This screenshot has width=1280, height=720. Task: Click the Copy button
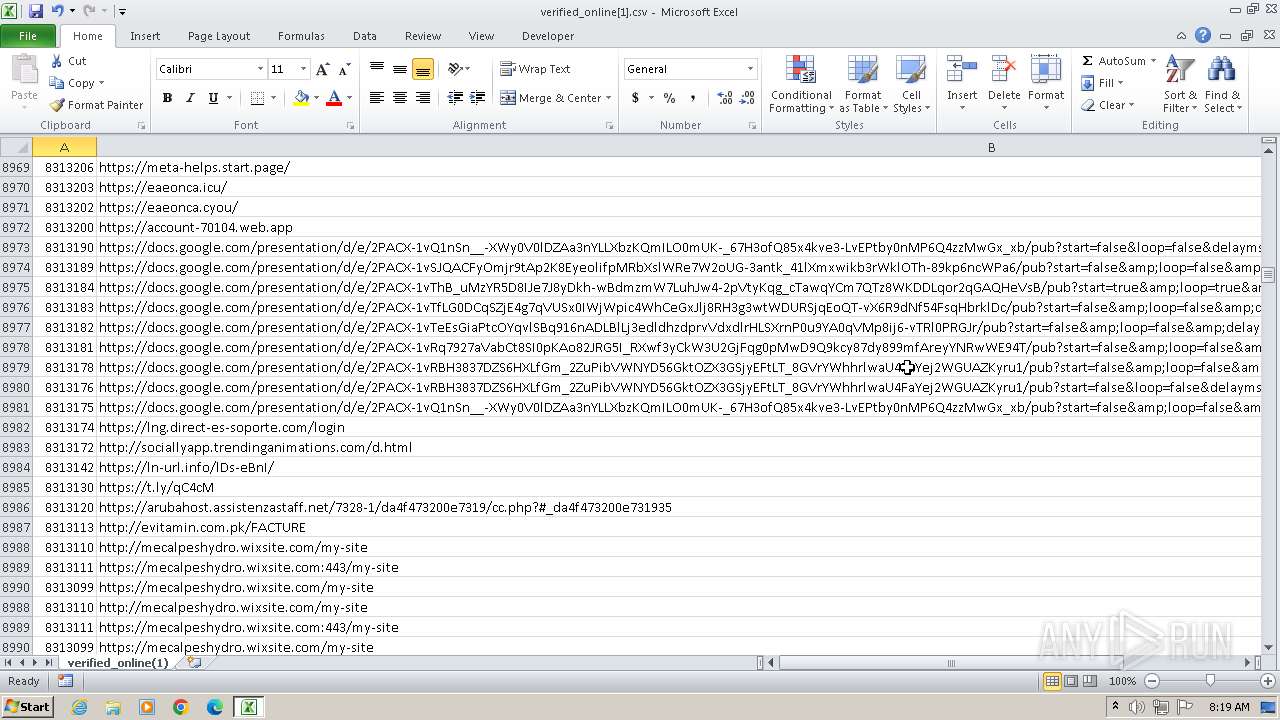[73, 83]
